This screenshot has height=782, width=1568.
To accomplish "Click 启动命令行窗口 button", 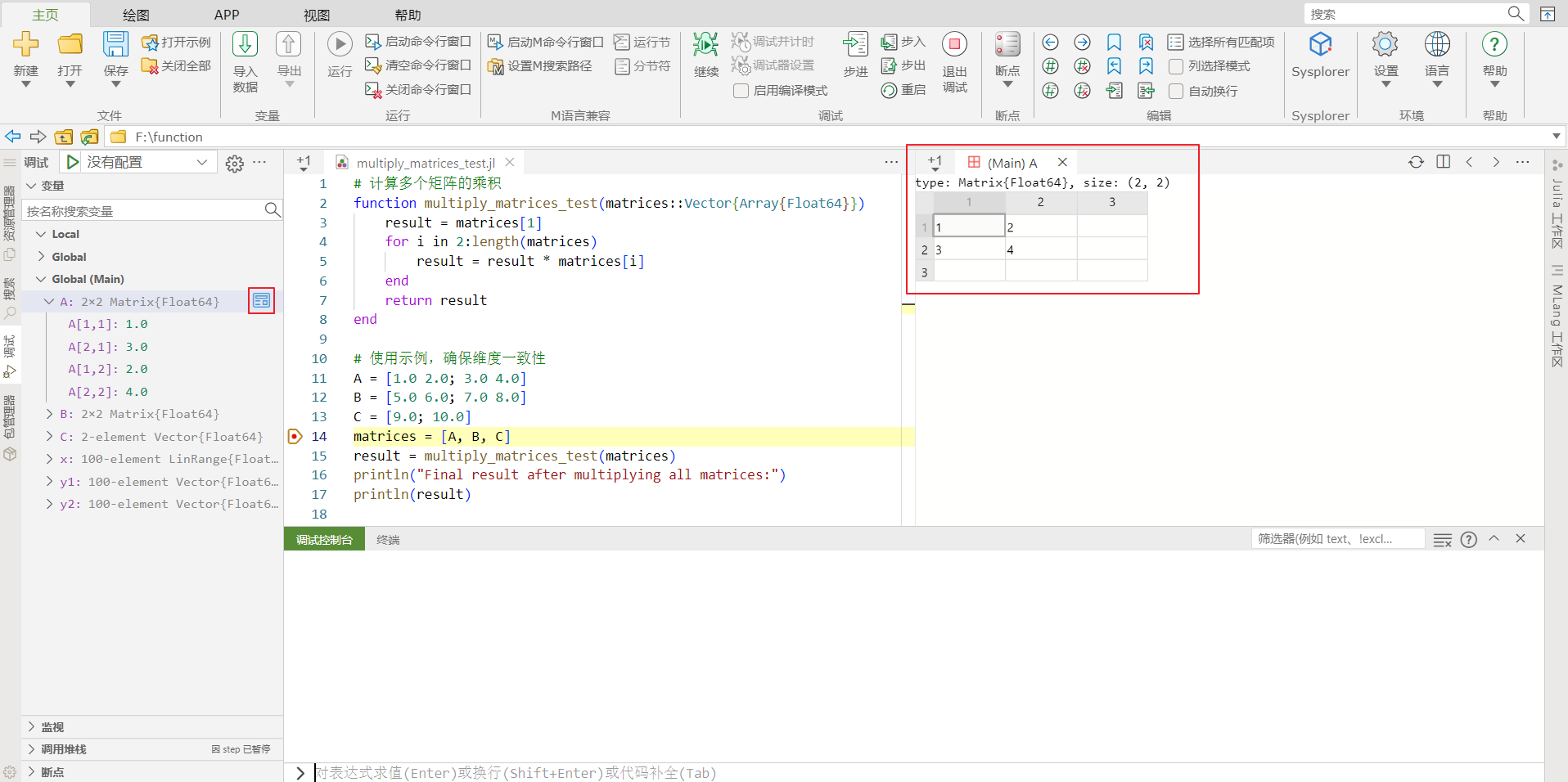I will (x=418, y=42).
